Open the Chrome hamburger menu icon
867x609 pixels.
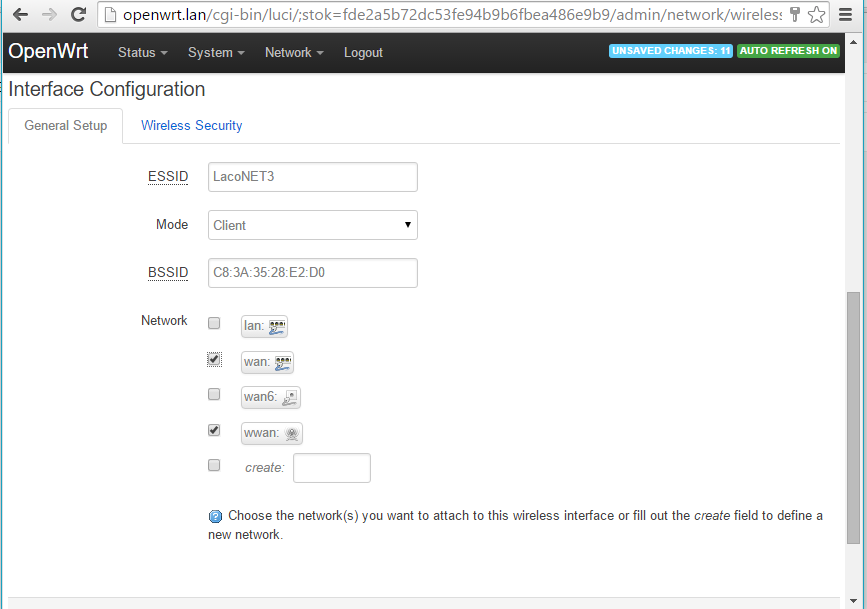click(x=845, y=15)
